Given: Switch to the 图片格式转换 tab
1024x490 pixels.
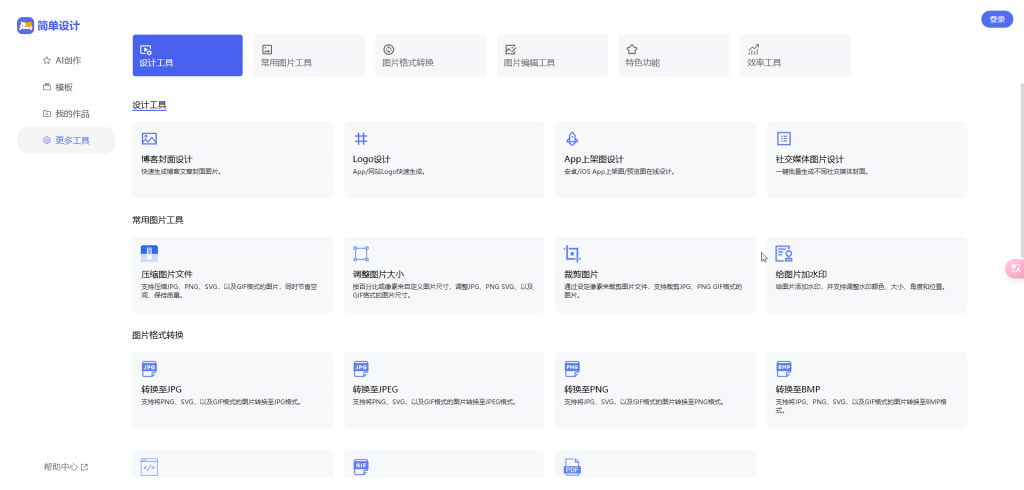Looking at the screenshot, I should click(x=430, y=56).
